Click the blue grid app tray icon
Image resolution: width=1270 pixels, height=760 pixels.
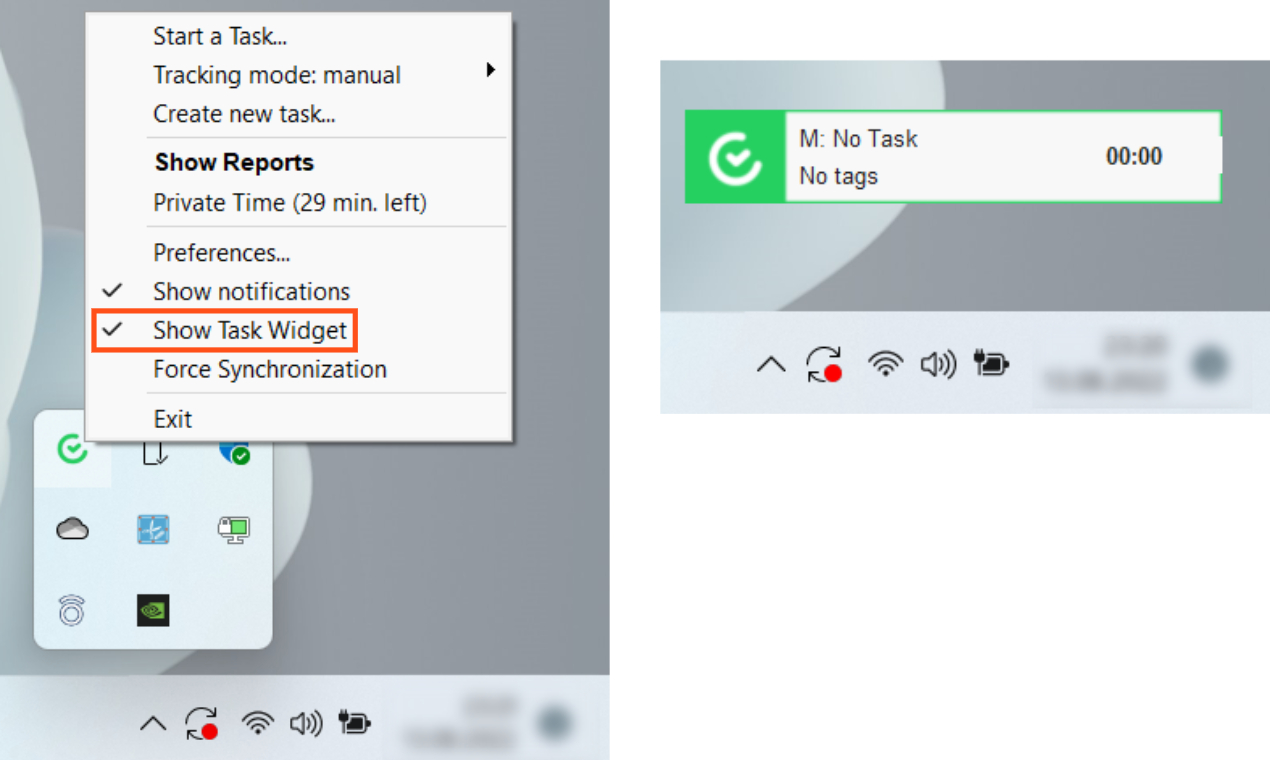(153, 530)
